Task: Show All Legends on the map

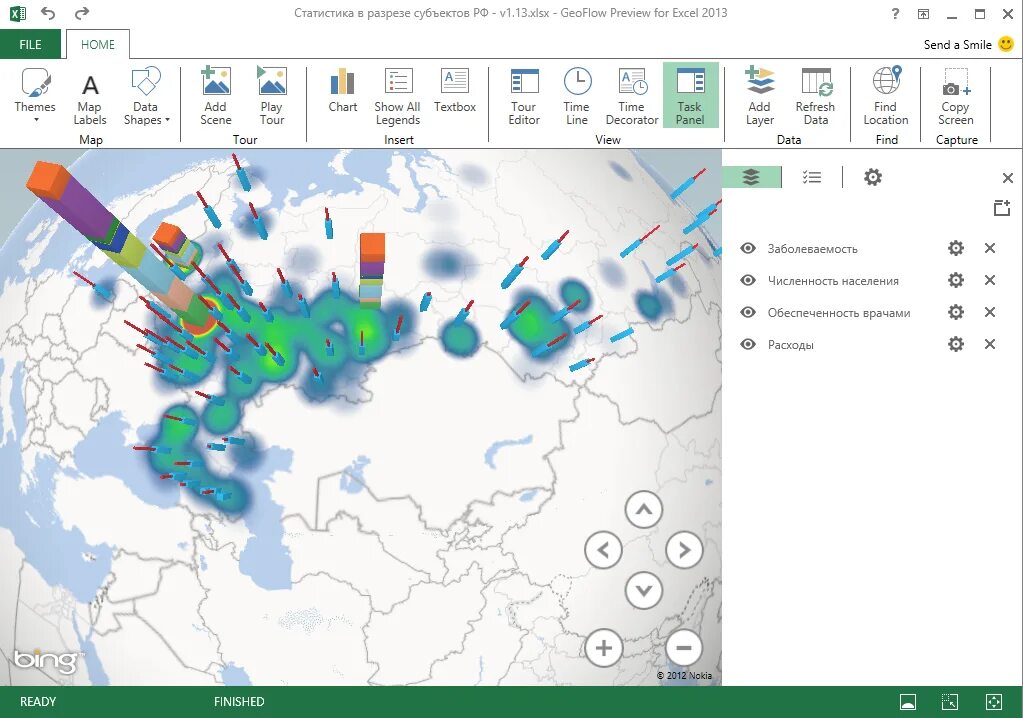Action: 397,95
